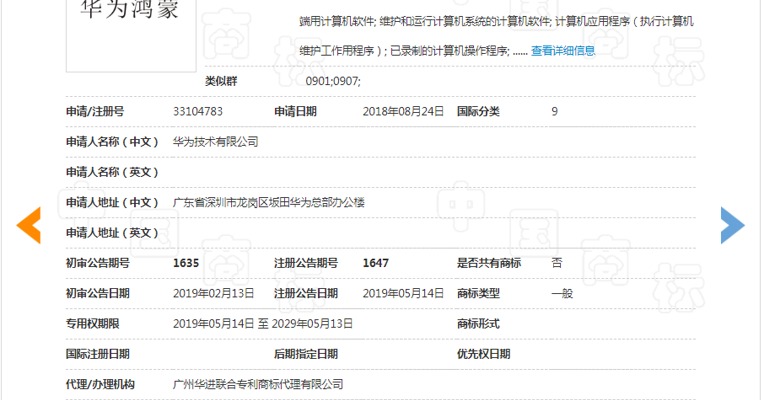Click the 华为鸿蒙 trademark image
This screenshot has width=764, height=400.
[131, 35]
